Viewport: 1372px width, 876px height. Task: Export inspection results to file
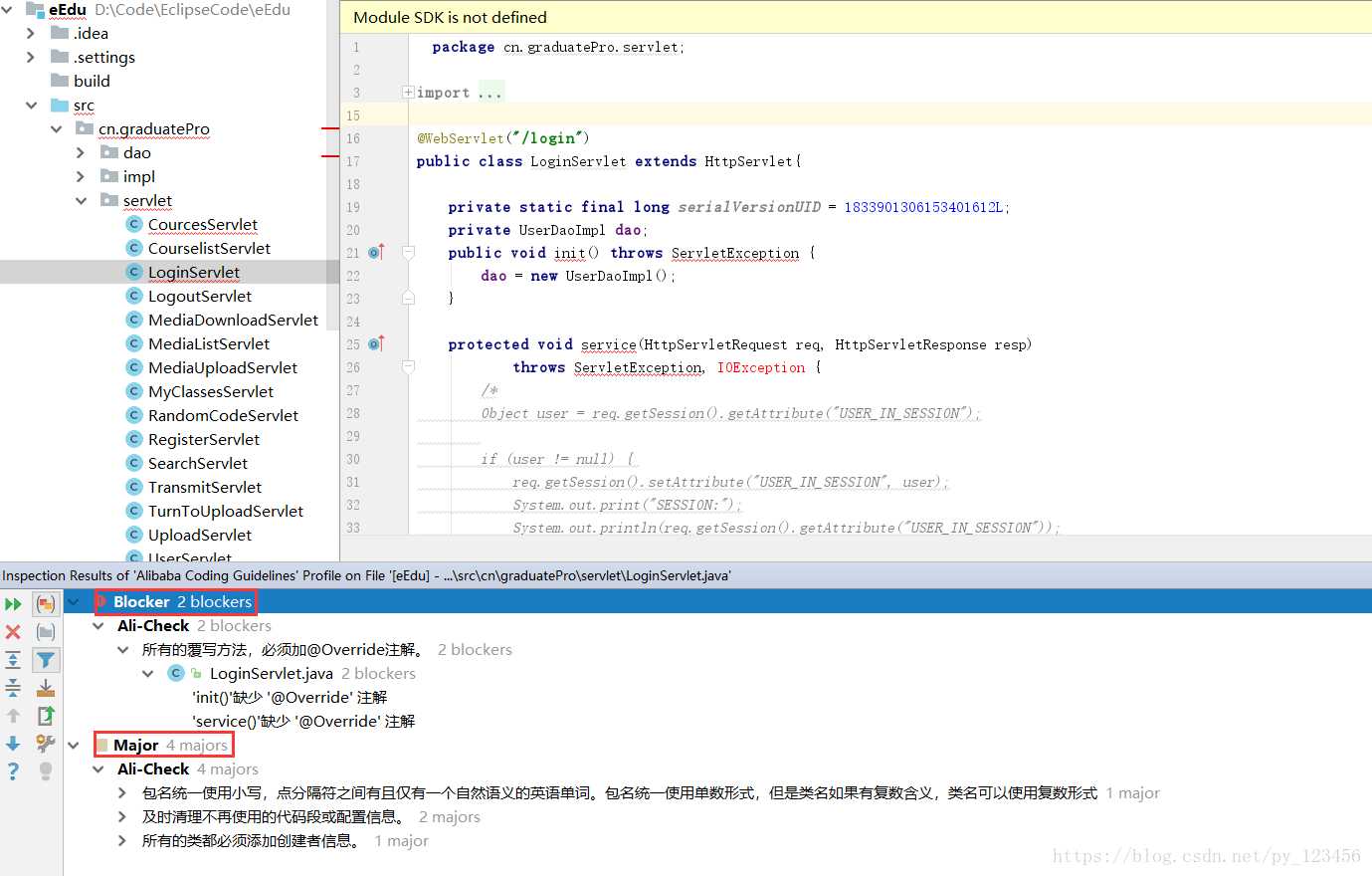coord(46,716)
